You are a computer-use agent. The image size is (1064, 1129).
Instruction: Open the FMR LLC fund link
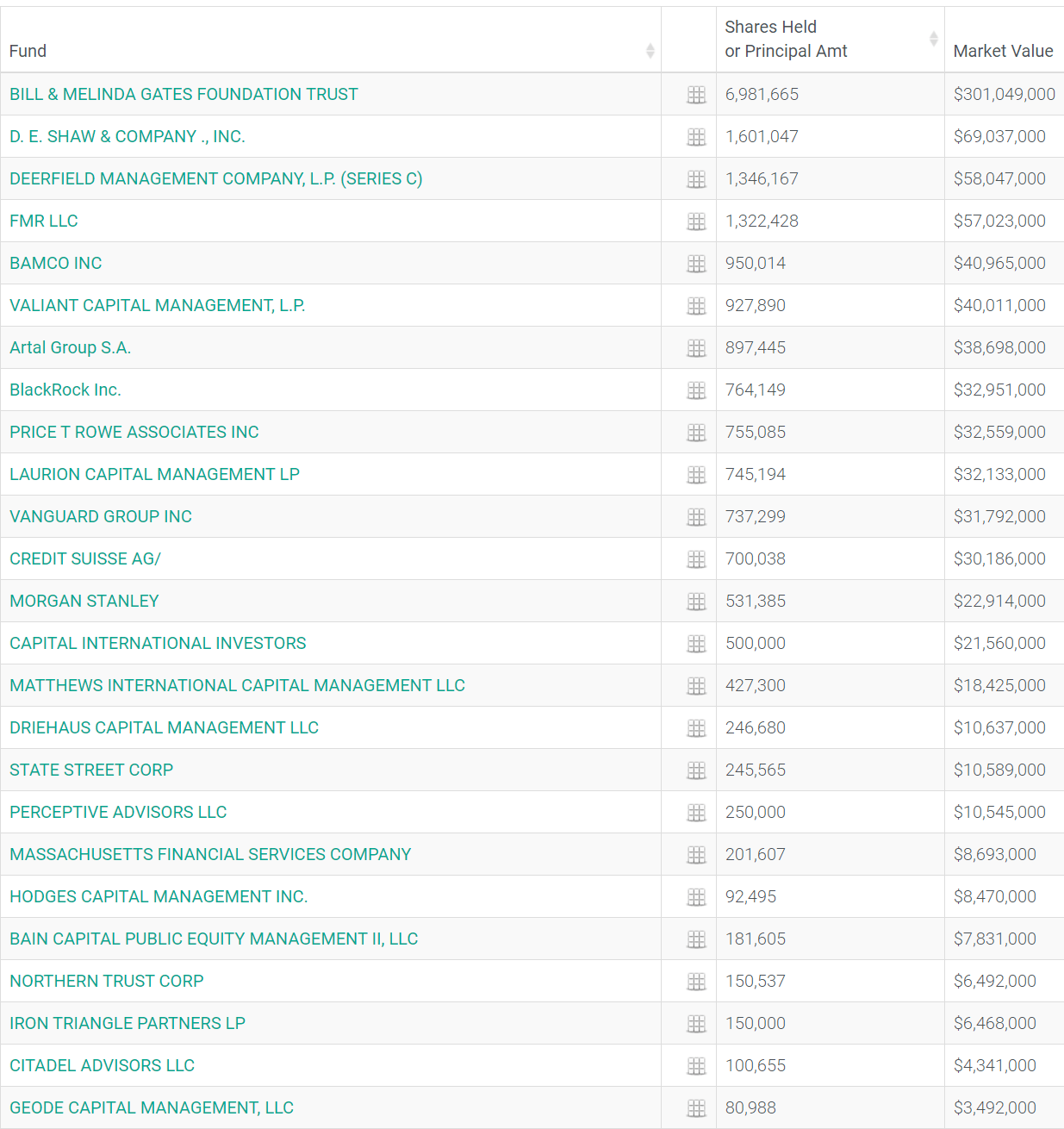point(44,221)
